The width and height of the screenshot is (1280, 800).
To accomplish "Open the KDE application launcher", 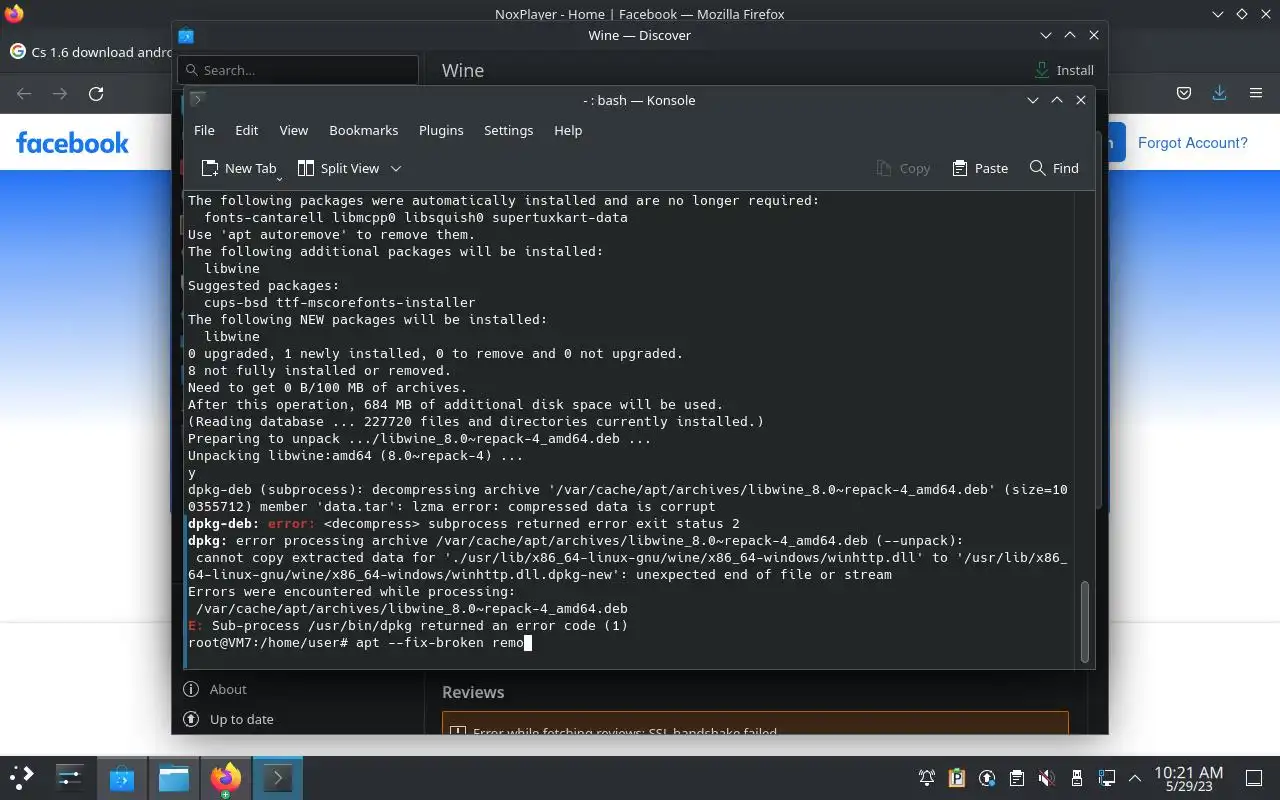I will coord(22,777).
